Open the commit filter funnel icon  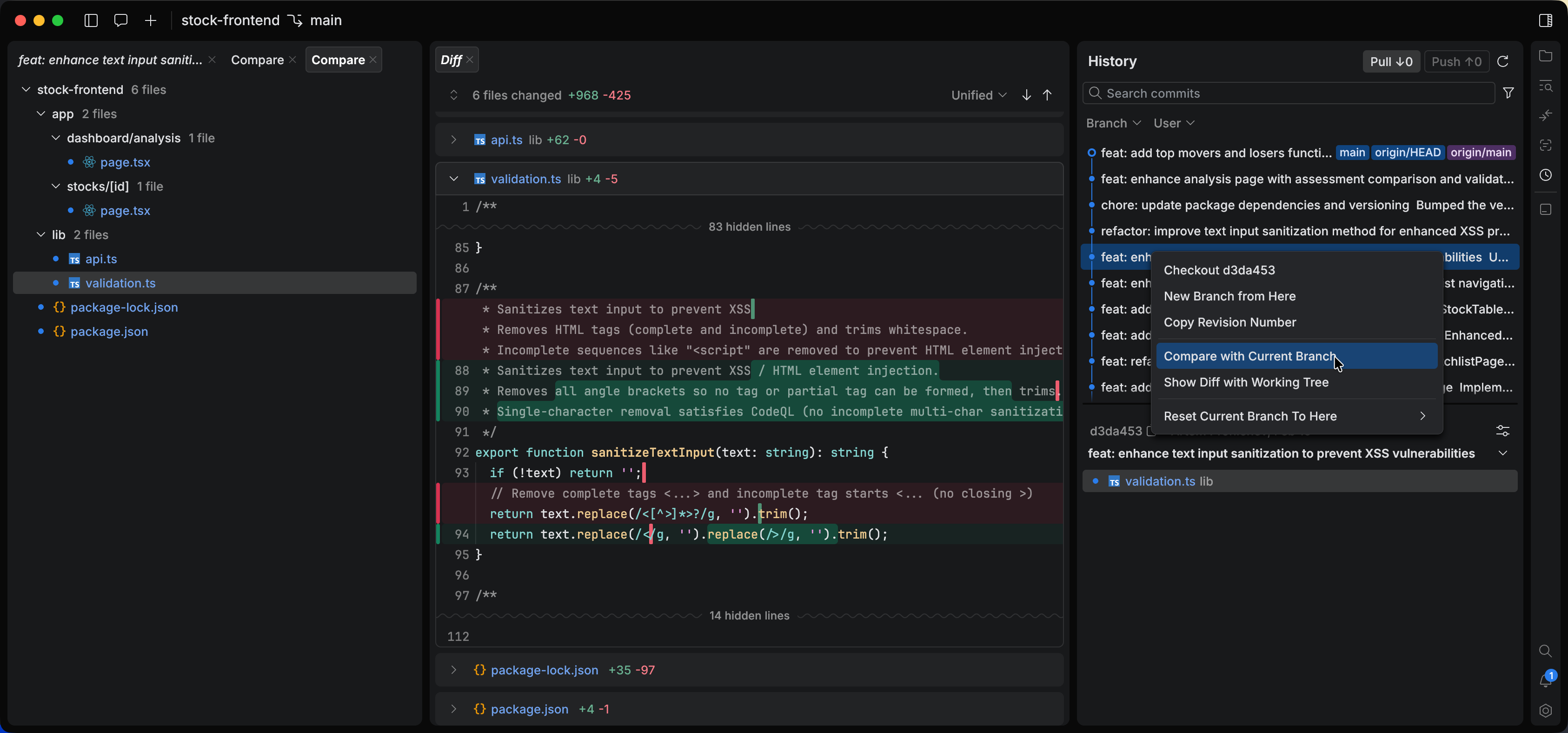1508,93
